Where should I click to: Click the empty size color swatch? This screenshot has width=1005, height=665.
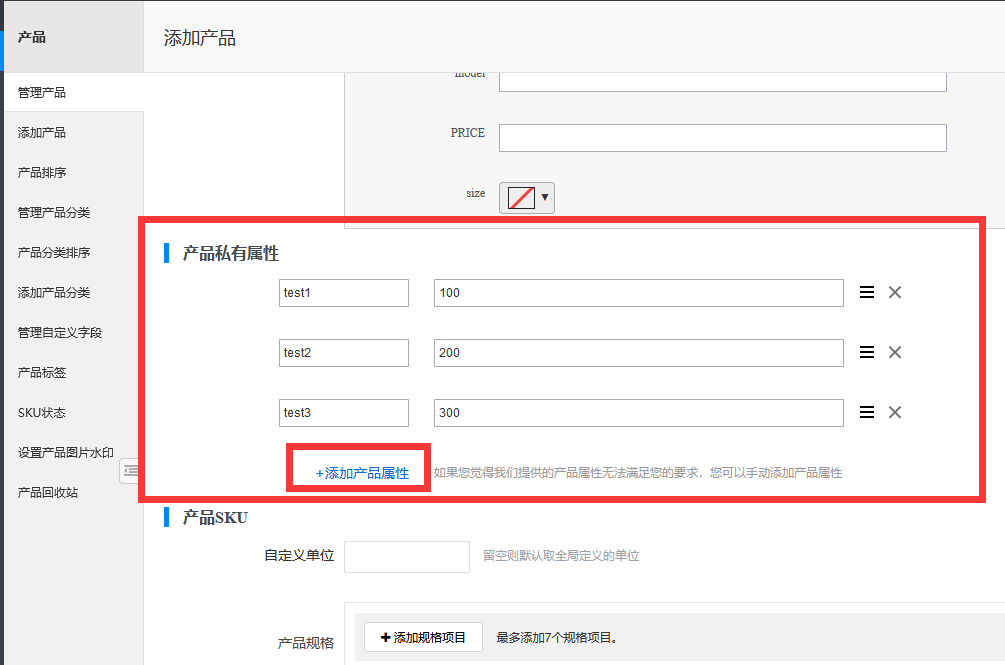point(521,198)
